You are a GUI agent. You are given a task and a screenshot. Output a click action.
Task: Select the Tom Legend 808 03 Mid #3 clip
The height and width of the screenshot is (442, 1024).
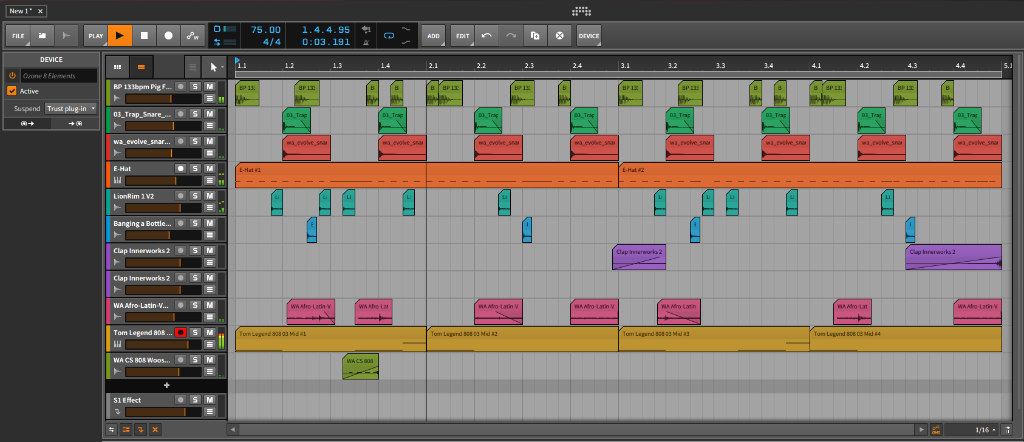714,339
